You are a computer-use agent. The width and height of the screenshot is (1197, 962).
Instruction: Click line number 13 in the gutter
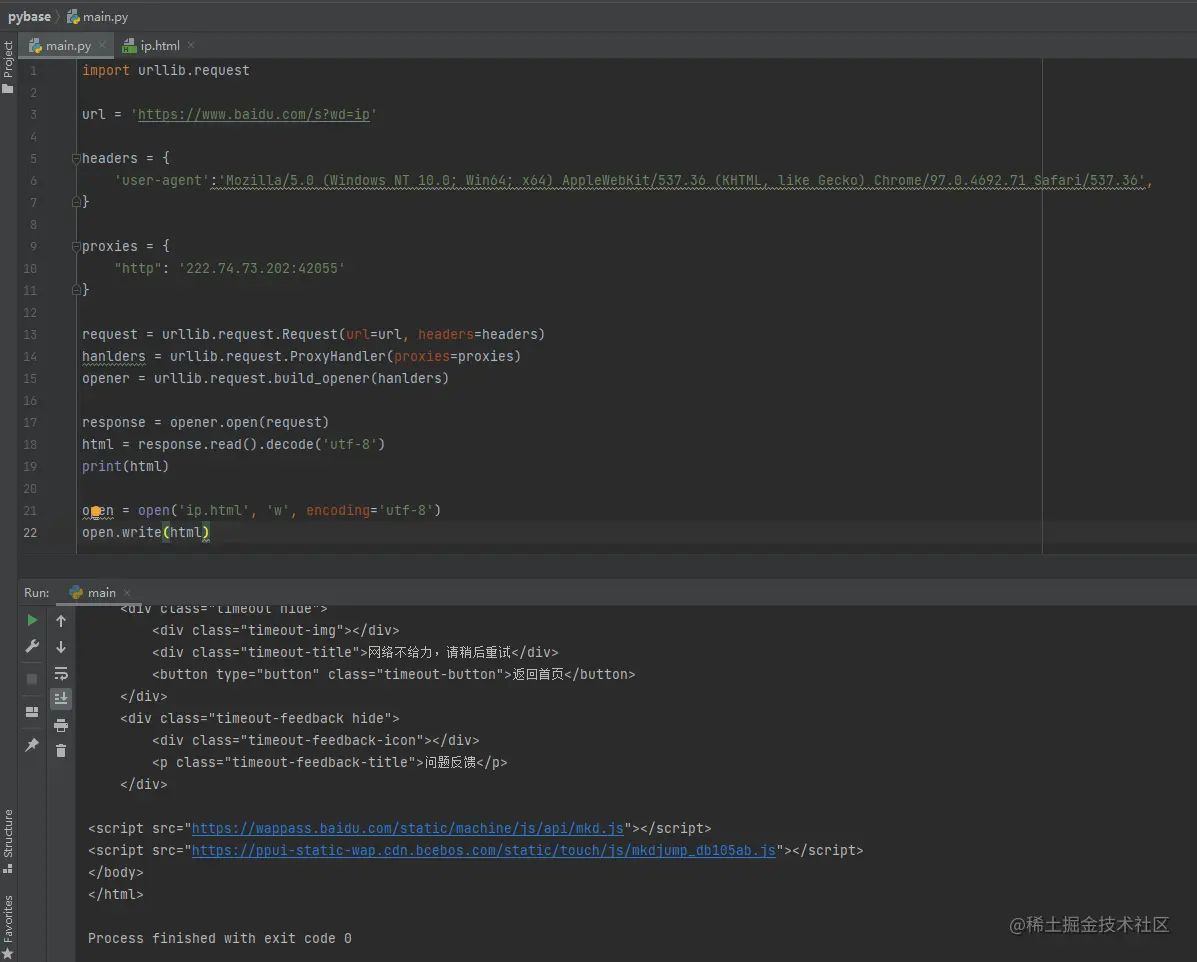30,334
